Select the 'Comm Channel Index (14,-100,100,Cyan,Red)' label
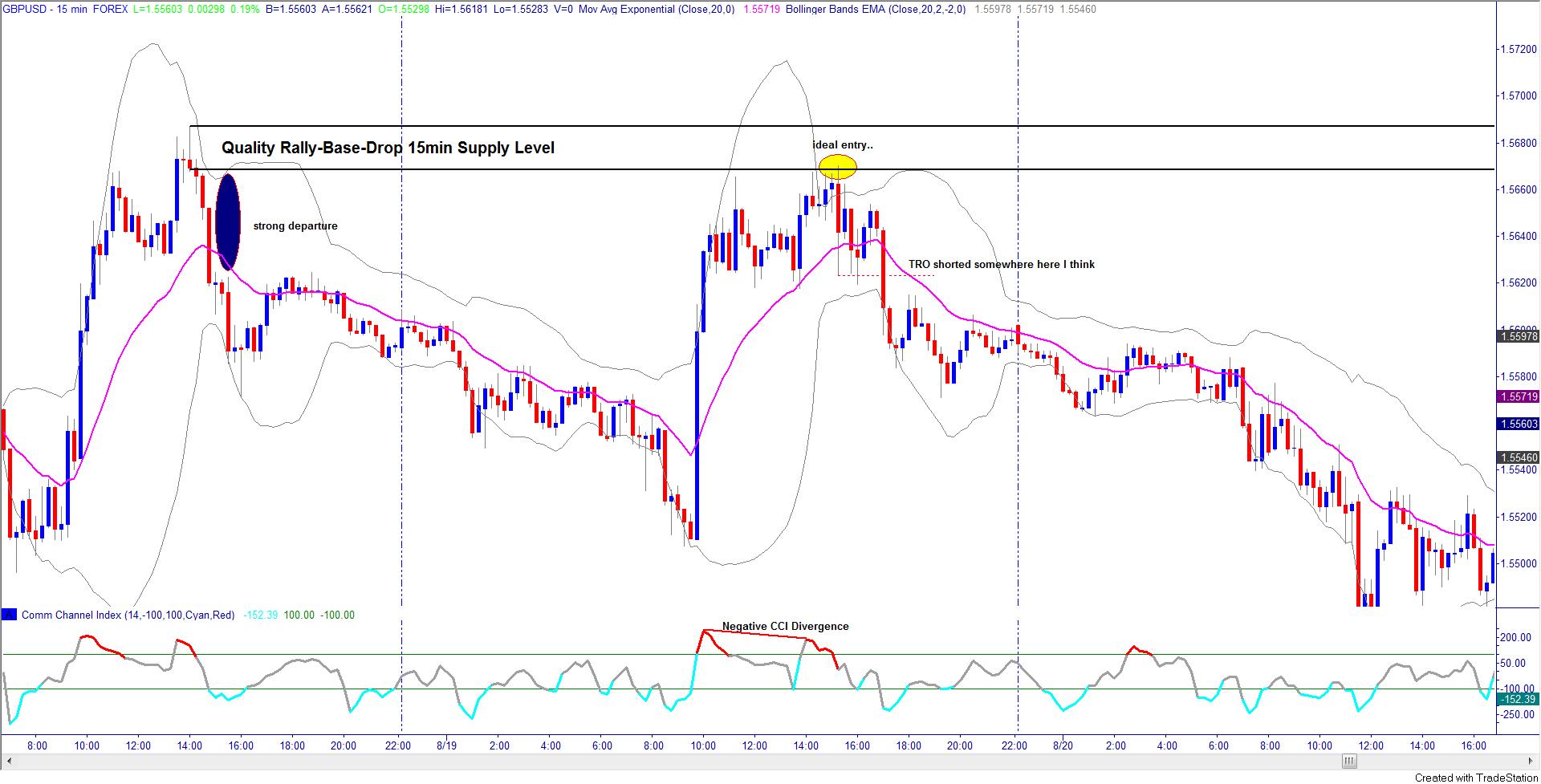1541x784 pixels. pyautogui.click(x=128, y=615)
